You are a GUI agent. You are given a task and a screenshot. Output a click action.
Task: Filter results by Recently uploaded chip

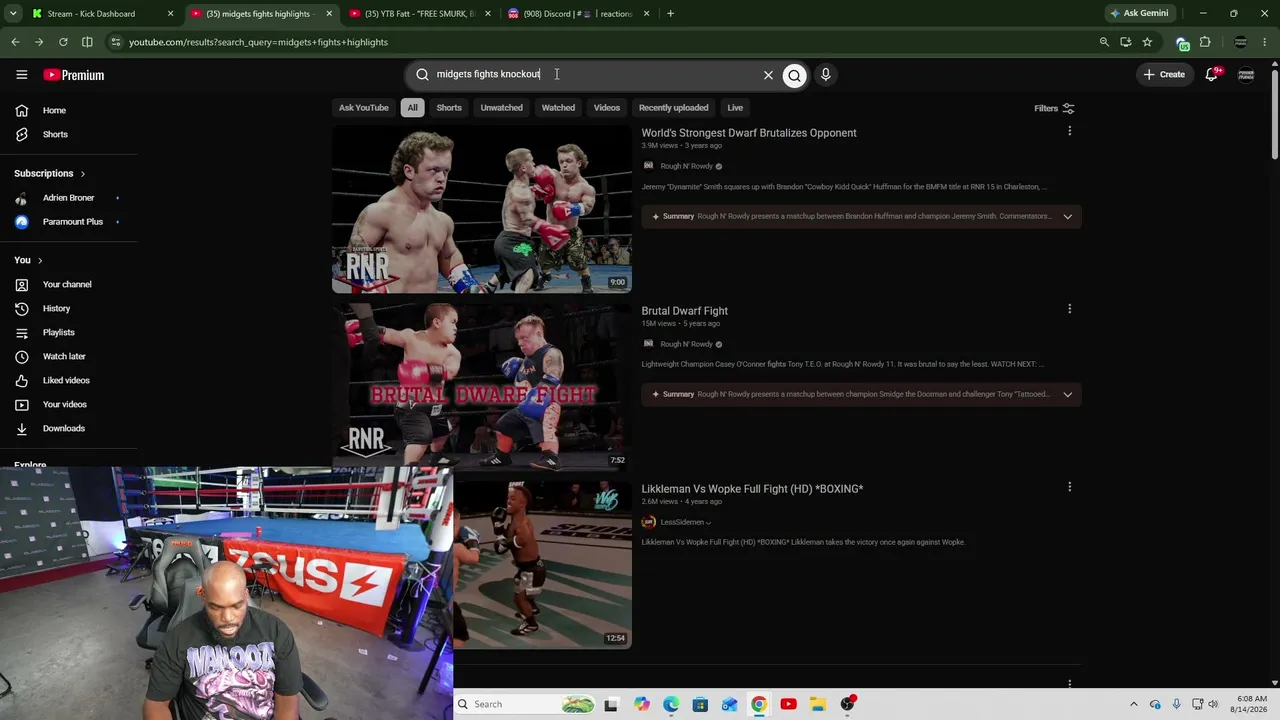(x=673, y=108)
